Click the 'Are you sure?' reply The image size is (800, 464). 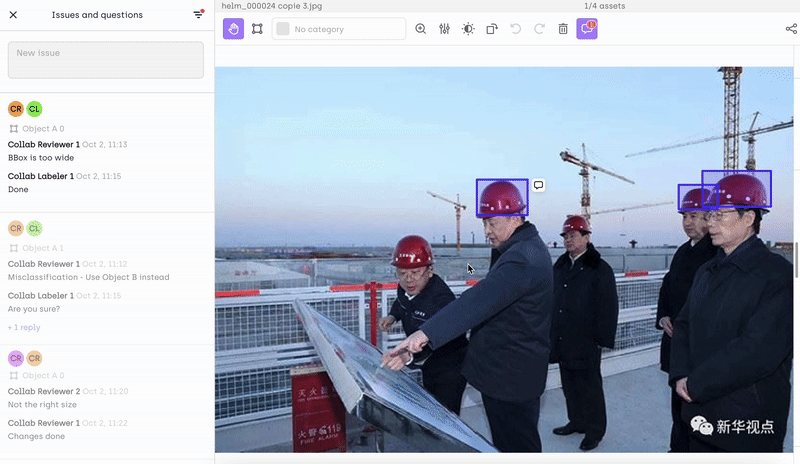coord(34,309)
